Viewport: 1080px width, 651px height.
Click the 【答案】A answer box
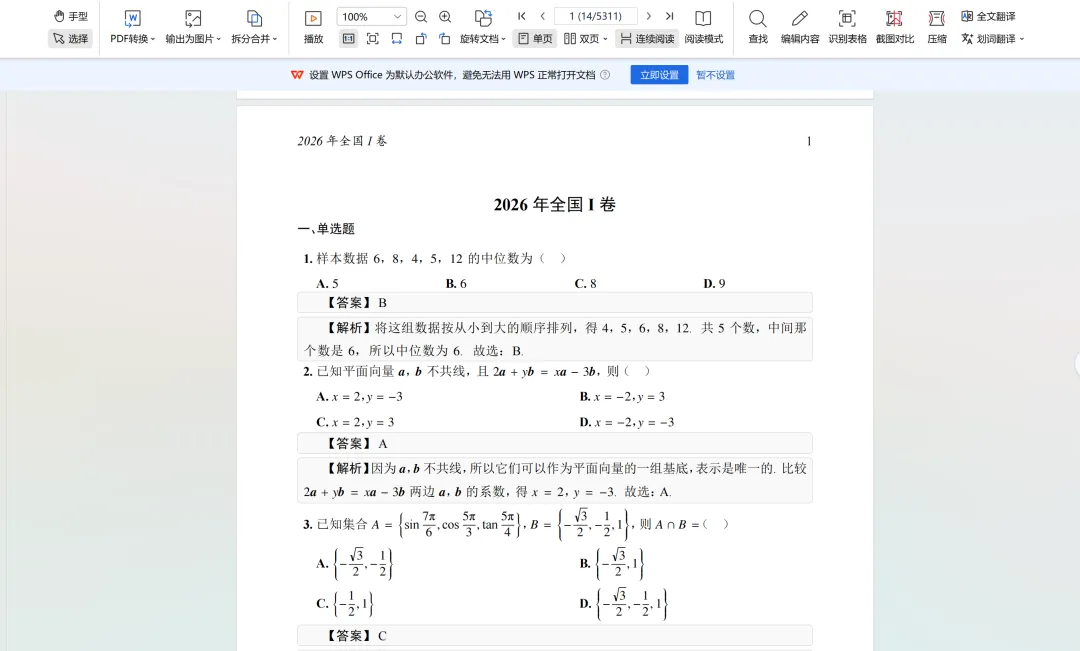click(x=554, y=443)
